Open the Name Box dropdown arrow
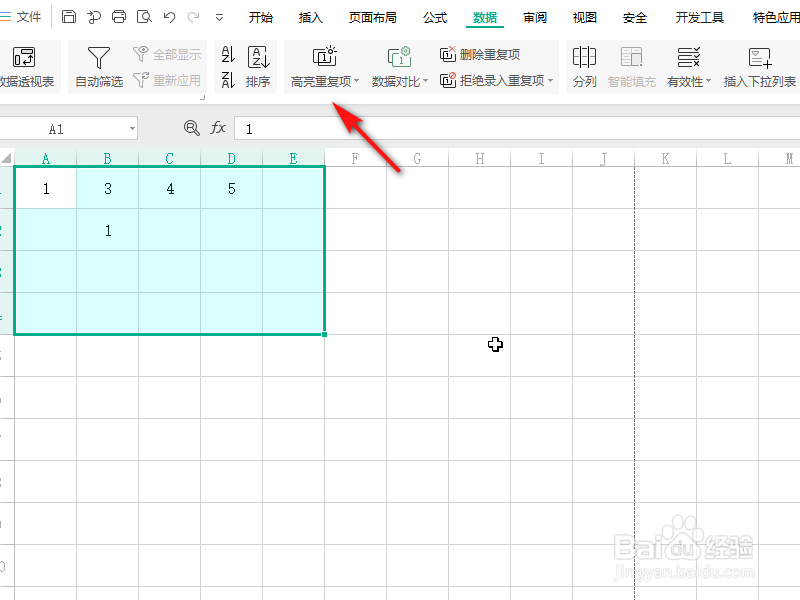The width and height of the screenshot is (800, 600). point(131,128)
